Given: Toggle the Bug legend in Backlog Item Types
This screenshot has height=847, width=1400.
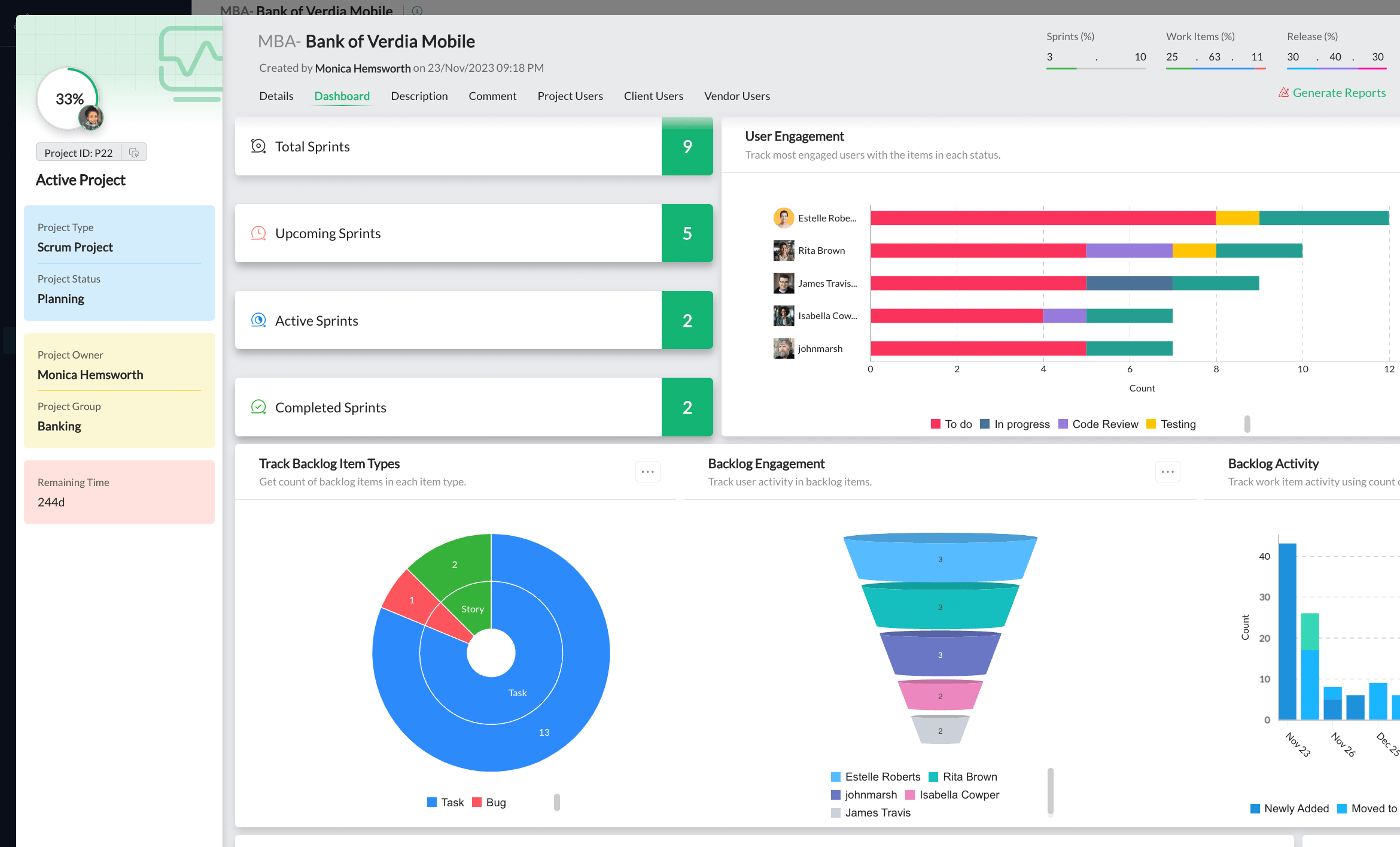Looking at the screenshot, I should click(x=489, y=802).
